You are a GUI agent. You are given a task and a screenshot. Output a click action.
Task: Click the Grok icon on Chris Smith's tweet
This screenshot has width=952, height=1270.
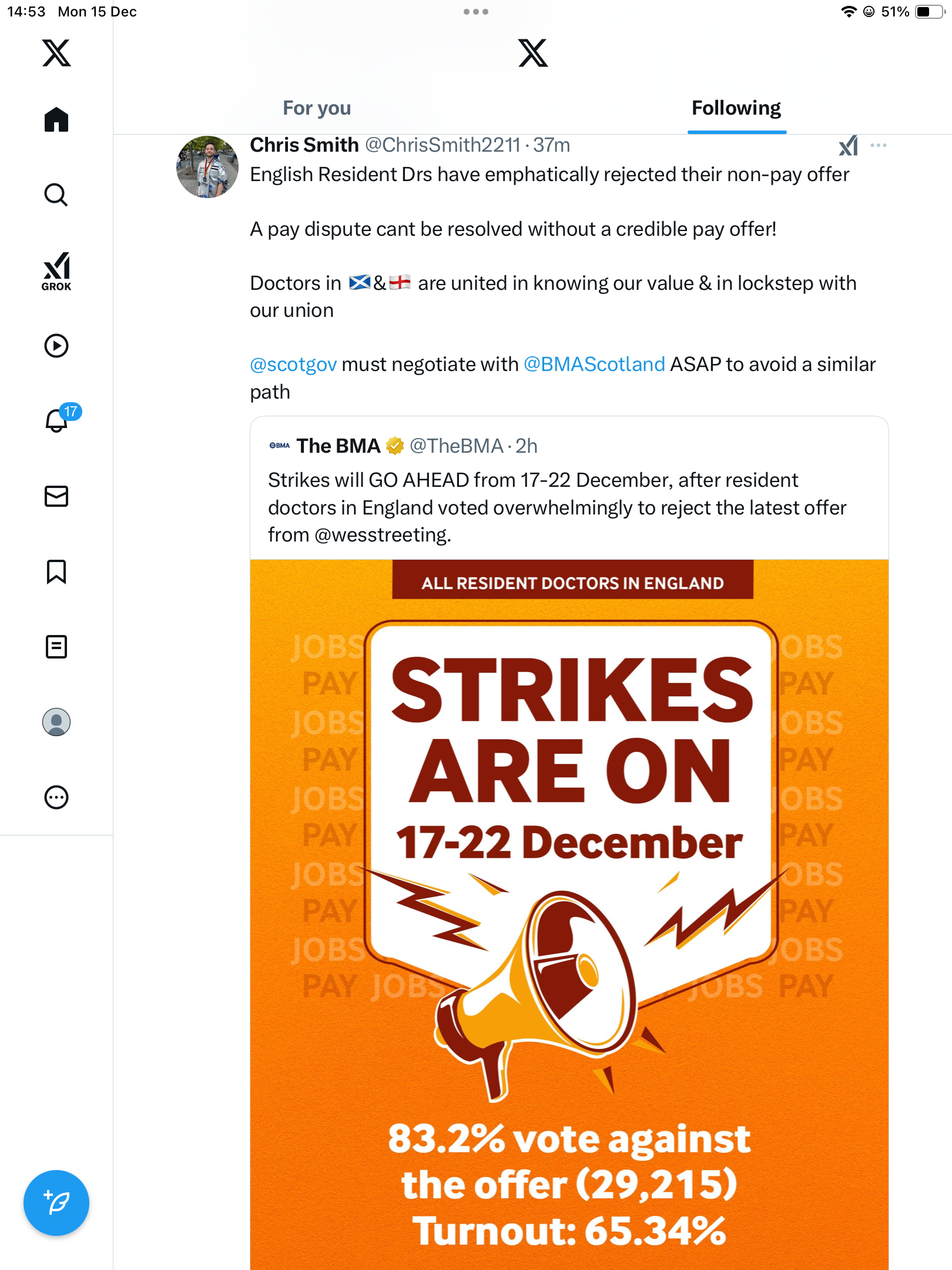click(848, 145)
